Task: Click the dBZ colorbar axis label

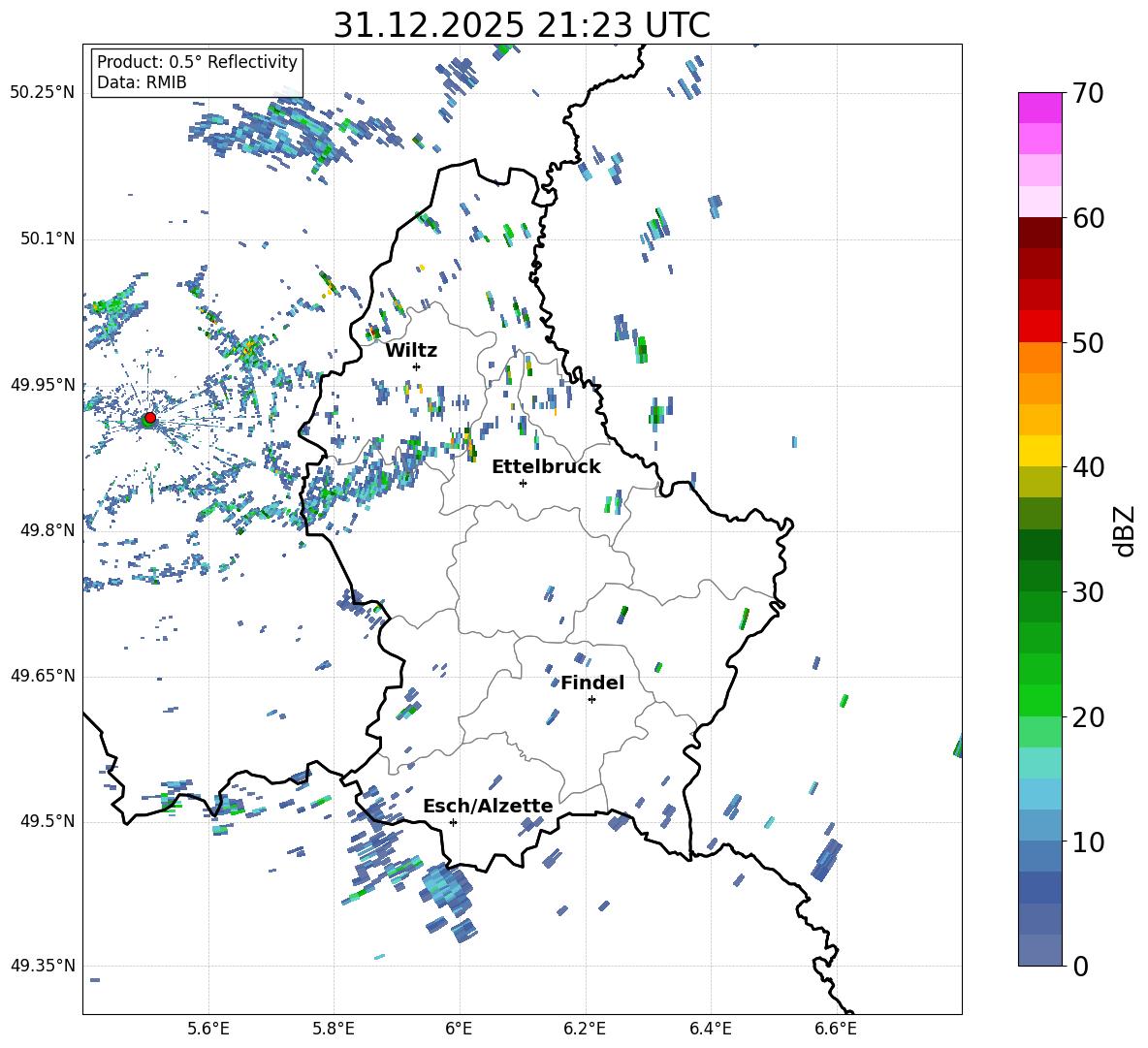Action: pyautogui.click(x=1124, y=530)
